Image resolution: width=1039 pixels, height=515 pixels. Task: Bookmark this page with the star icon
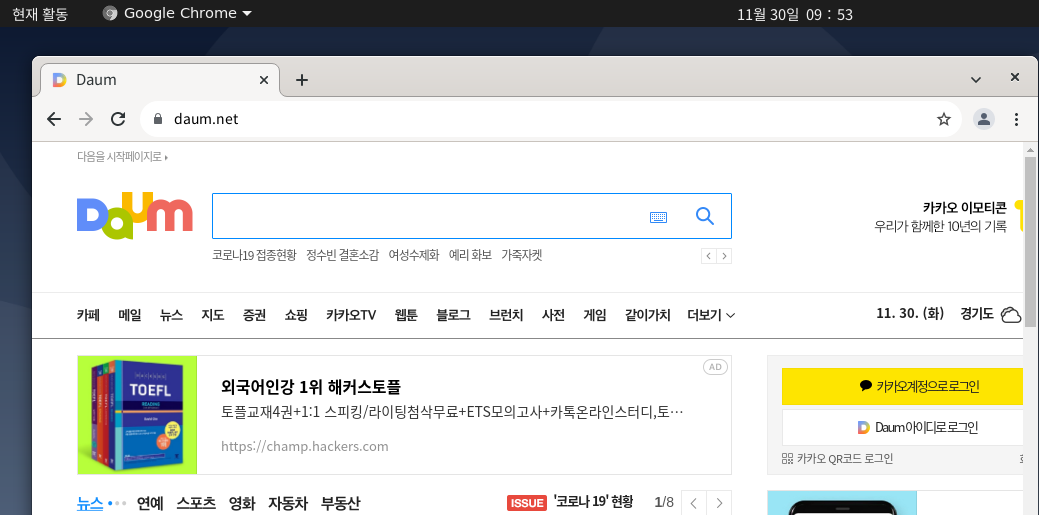pyautogui.click(x=944, y=119)
